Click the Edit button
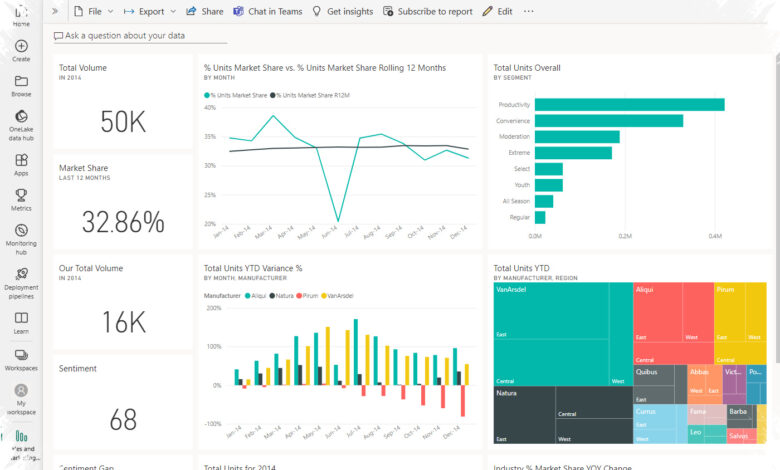780x470 pixels. (497, 11)
